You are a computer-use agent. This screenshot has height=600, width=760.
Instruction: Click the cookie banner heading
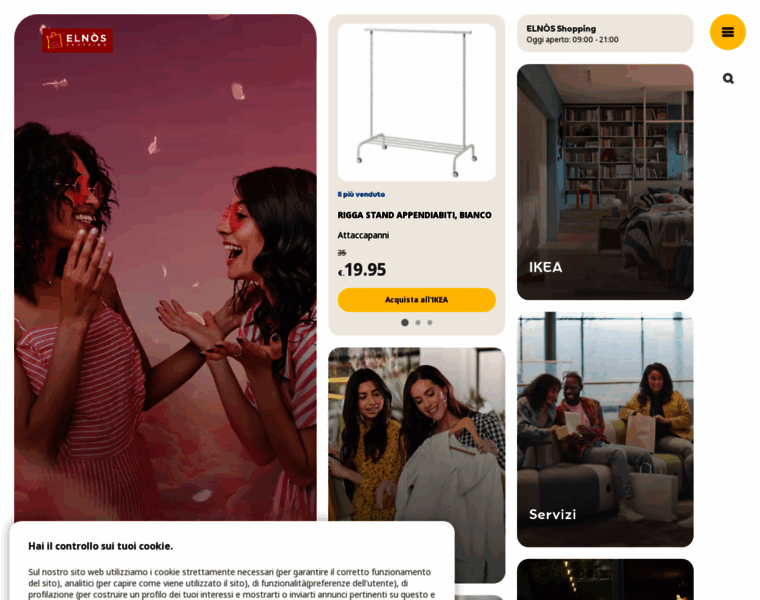point(100,546)
